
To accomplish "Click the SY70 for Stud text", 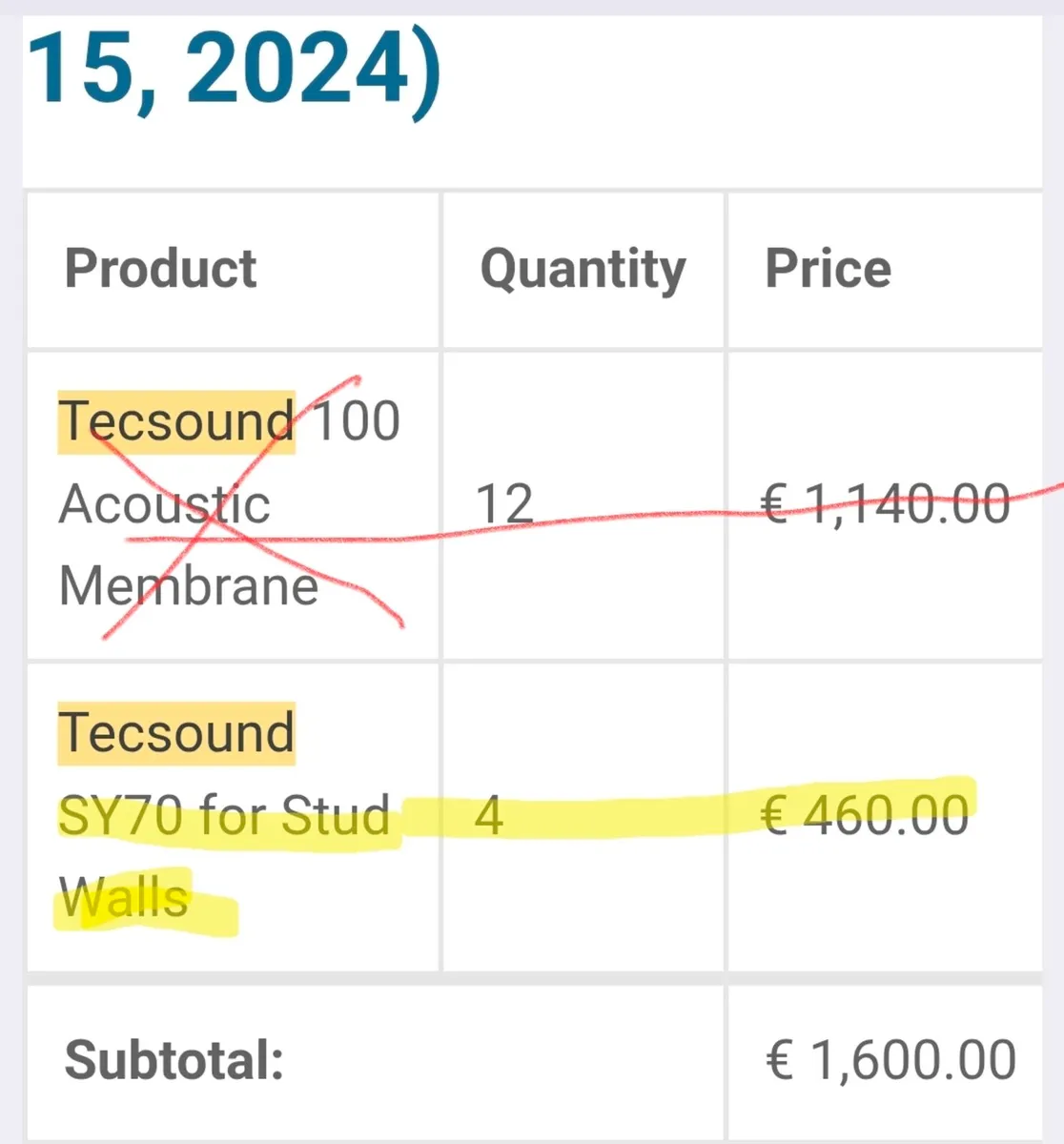I will tap(224, 816).
